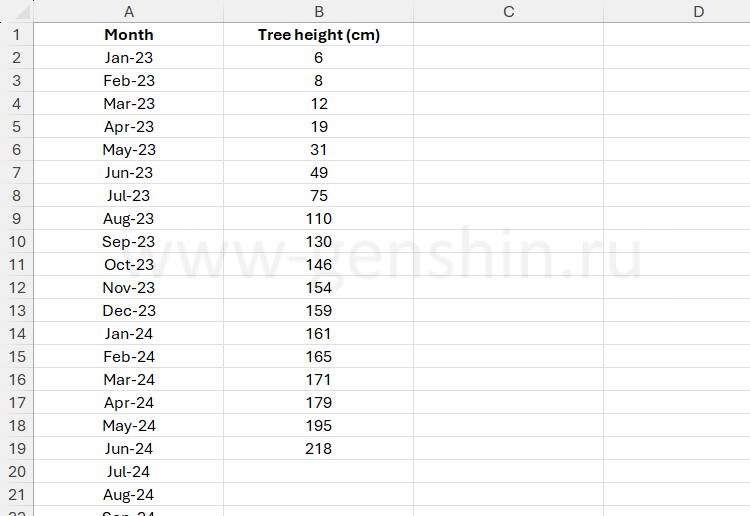Image resolution: width=750 pixels, height=516 pixels.
Task: Select row 19 header
Action: pyautogui.click(x=17, y=449)
